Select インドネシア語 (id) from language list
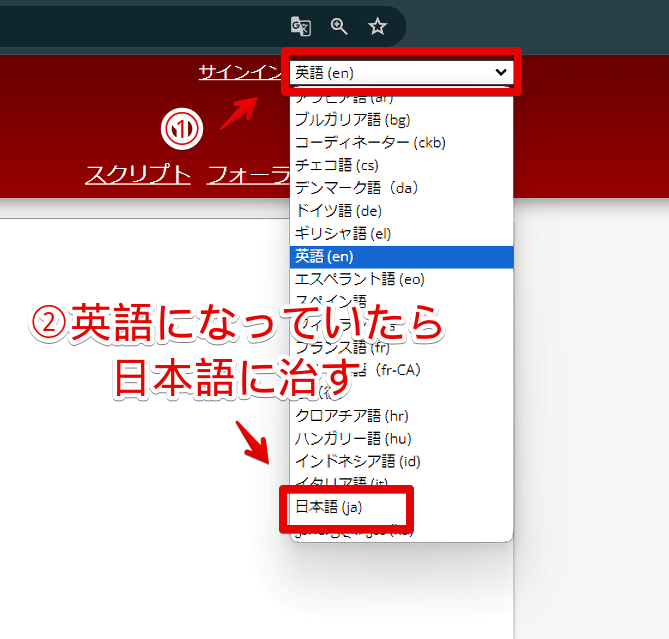 pyautogui.click(x=401, y=462)
